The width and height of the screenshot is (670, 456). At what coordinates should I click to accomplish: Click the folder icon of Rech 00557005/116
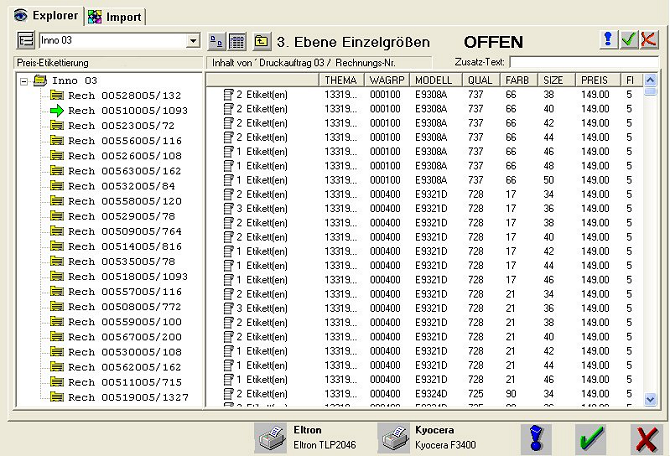[x=57, y=291]
